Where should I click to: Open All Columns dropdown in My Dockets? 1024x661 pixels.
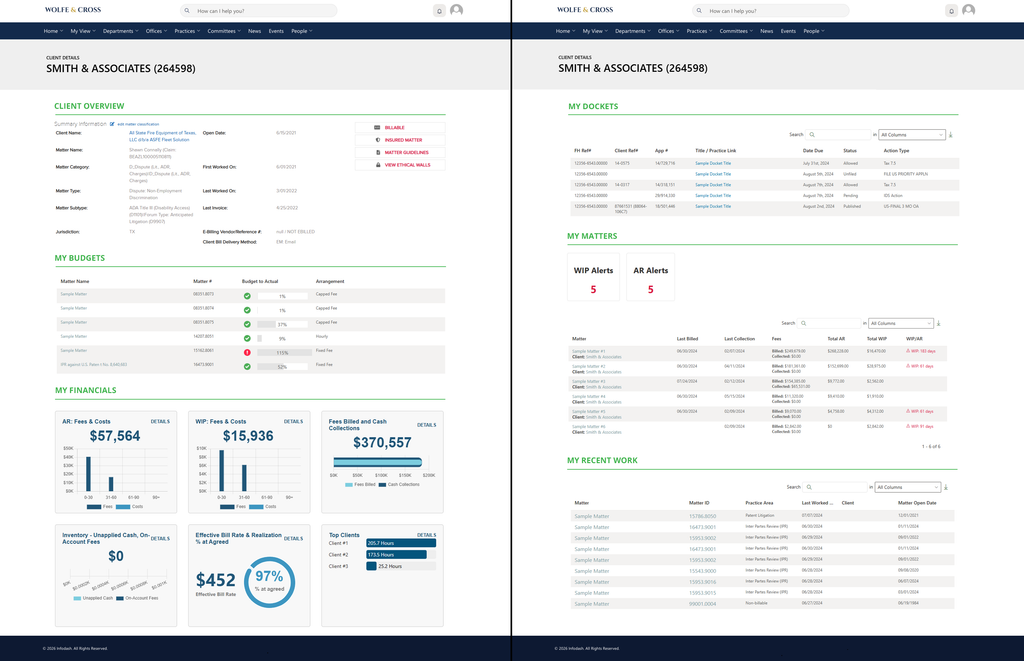tap(912, 135)
